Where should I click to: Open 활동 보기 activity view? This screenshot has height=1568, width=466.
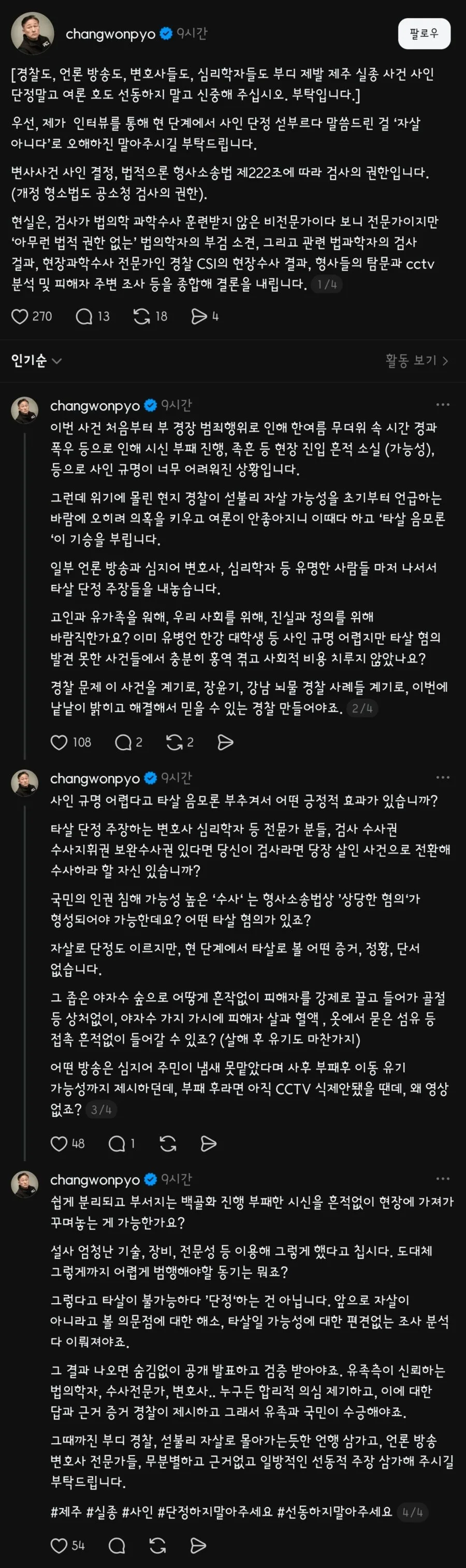(417, 361)
